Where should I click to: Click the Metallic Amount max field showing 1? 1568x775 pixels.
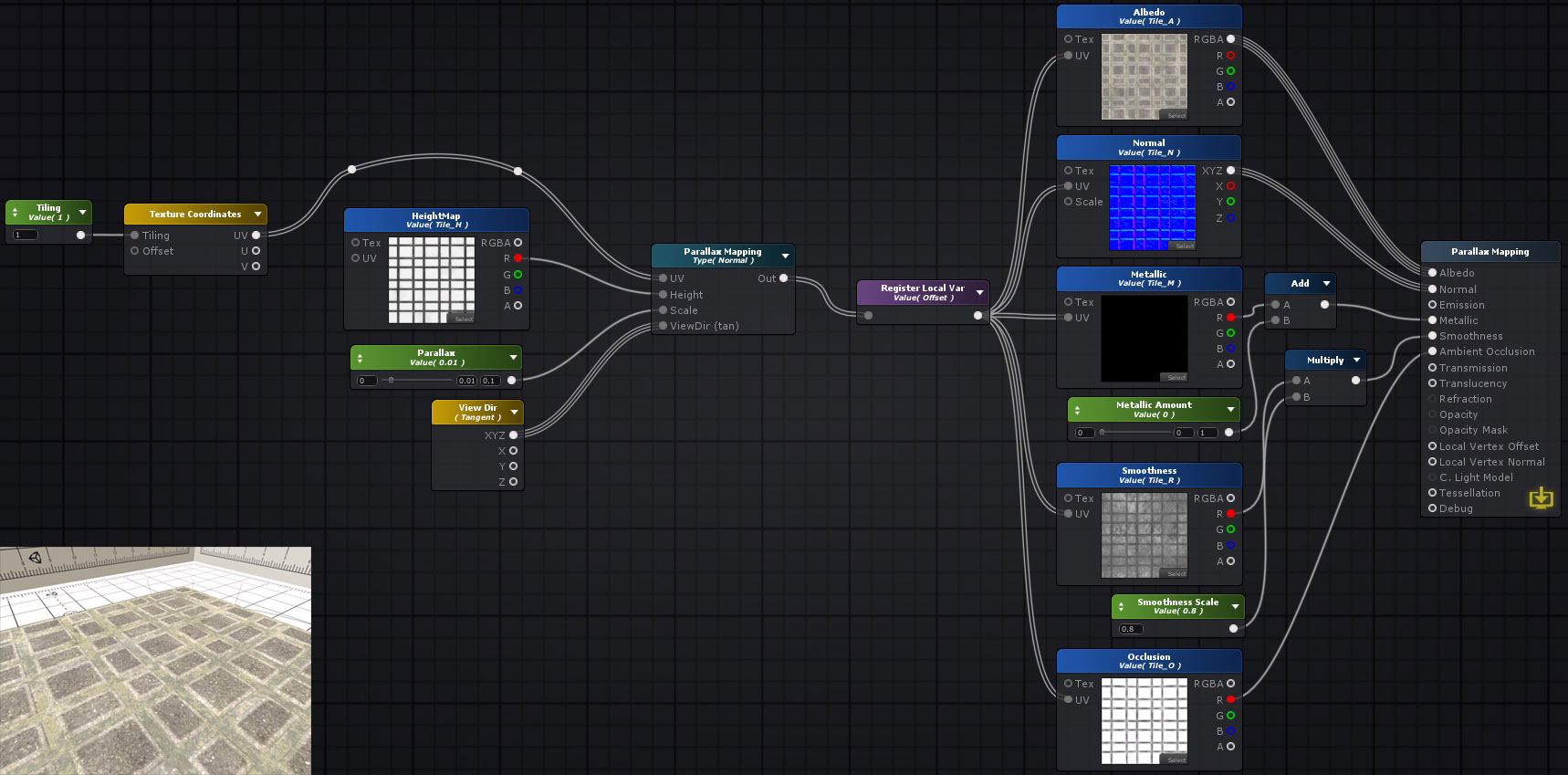click(x=1207, y=433)
